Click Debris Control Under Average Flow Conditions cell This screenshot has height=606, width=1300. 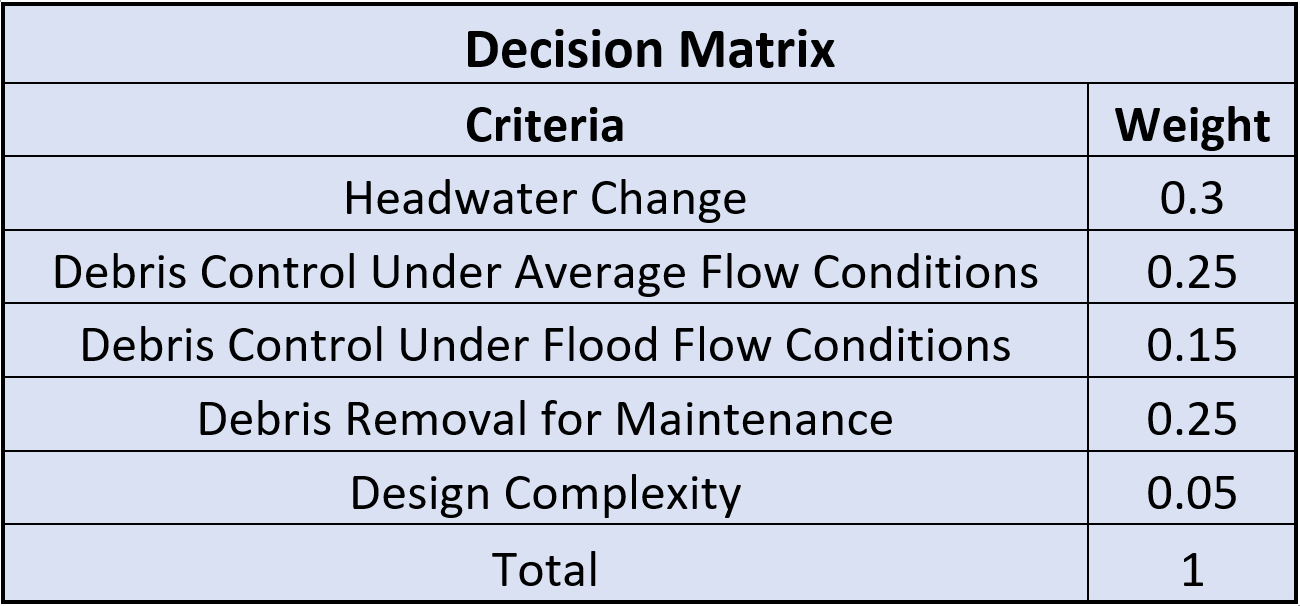(x=545, y=272)
